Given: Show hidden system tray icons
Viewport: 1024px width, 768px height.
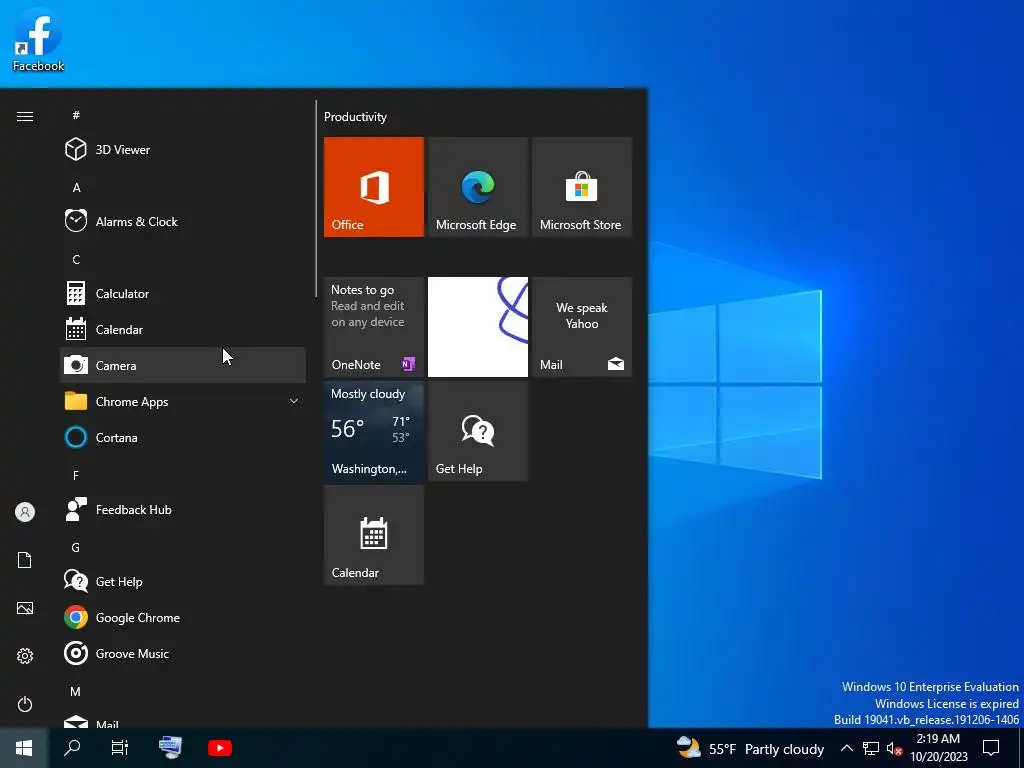Looking at the screenshot, I should point(846,748).
